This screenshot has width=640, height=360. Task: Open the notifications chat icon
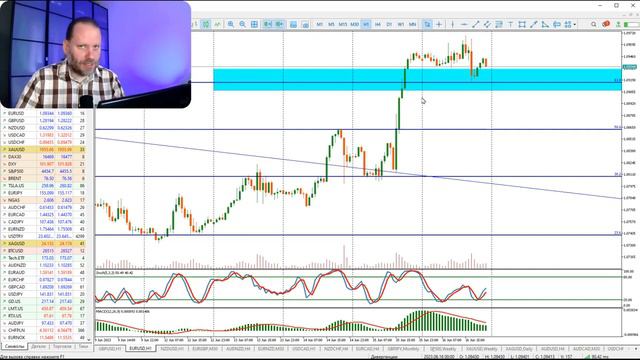pyautogui.click(x=606, y=24)
